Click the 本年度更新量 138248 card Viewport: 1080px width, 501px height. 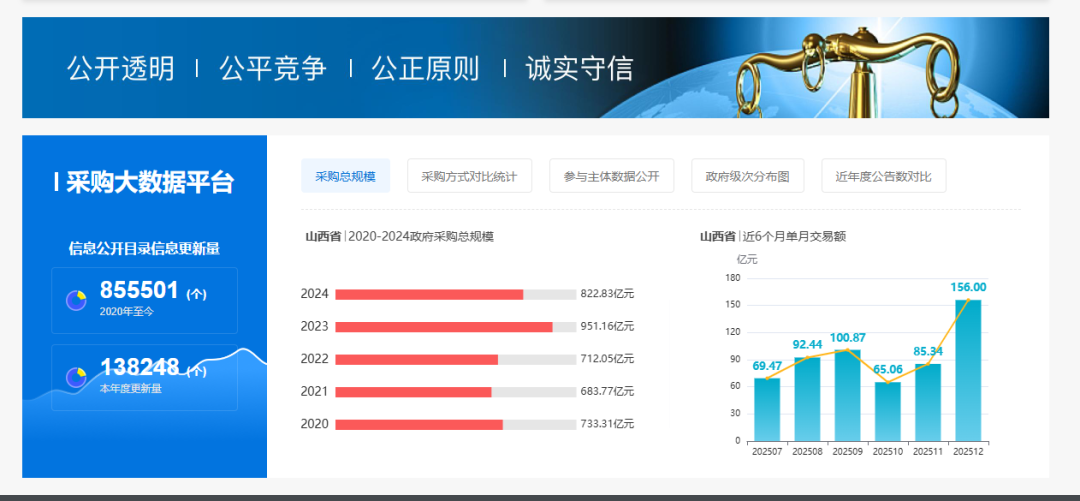point(144,377)
